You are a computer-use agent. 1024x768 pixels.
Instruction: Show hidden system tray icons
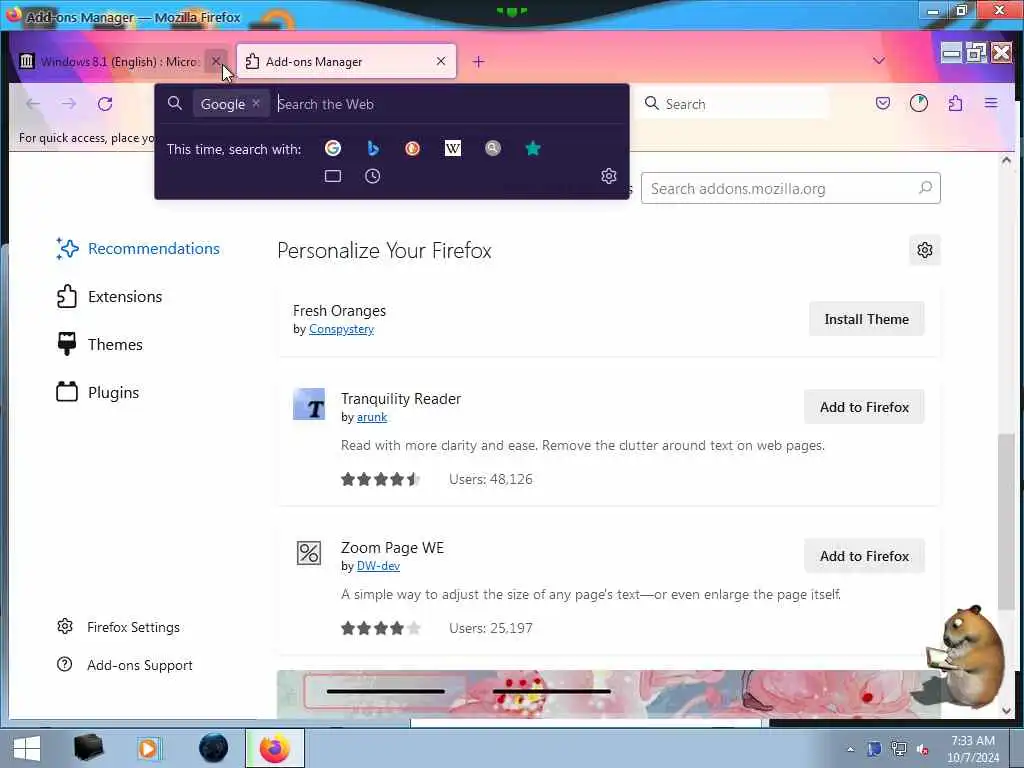click(x=850, y=749)
